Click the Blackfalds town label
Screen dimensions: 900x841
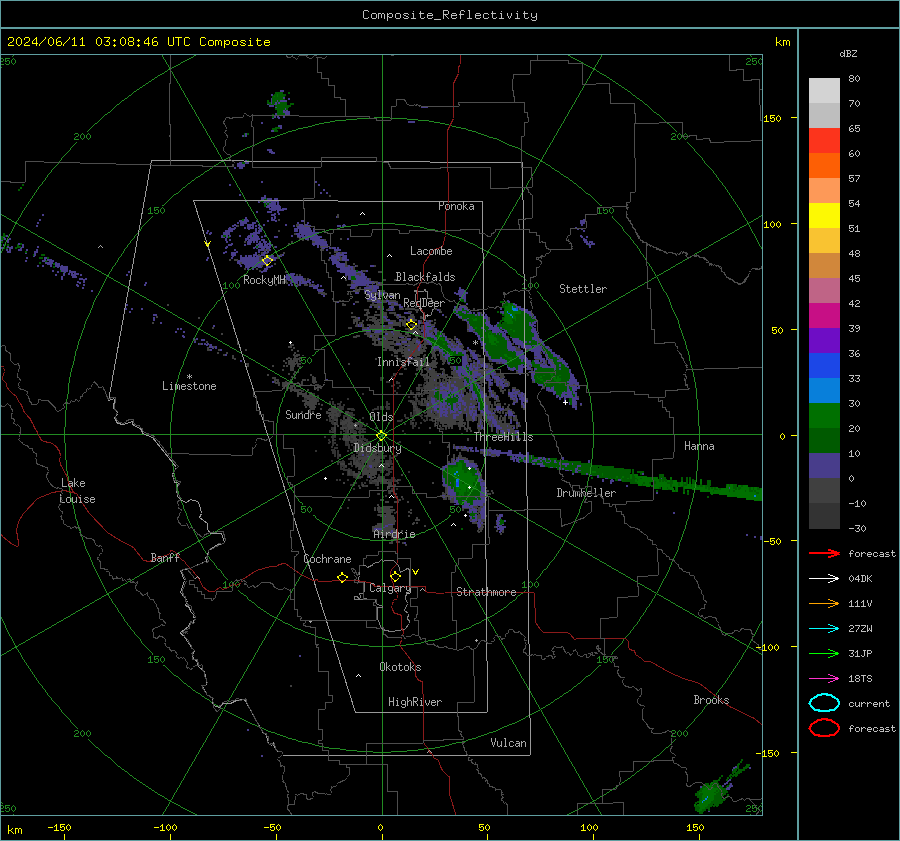[x=425, y=277]
